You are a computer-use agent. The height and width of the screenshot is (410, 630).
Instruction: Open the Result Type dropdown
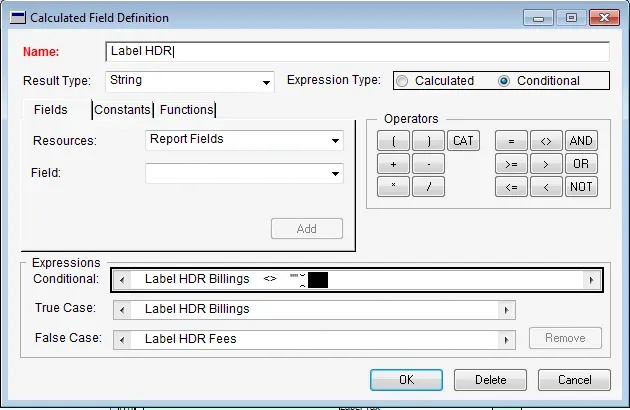pos(267,83)
